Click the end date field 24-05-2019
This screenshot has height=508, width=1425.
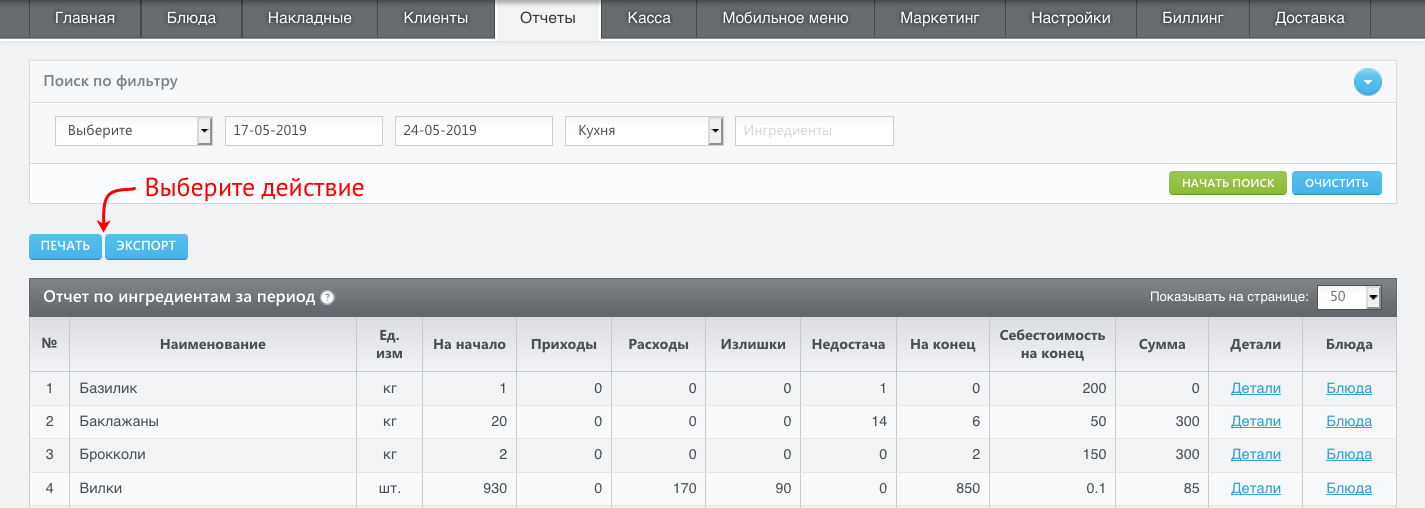point(474,131)
